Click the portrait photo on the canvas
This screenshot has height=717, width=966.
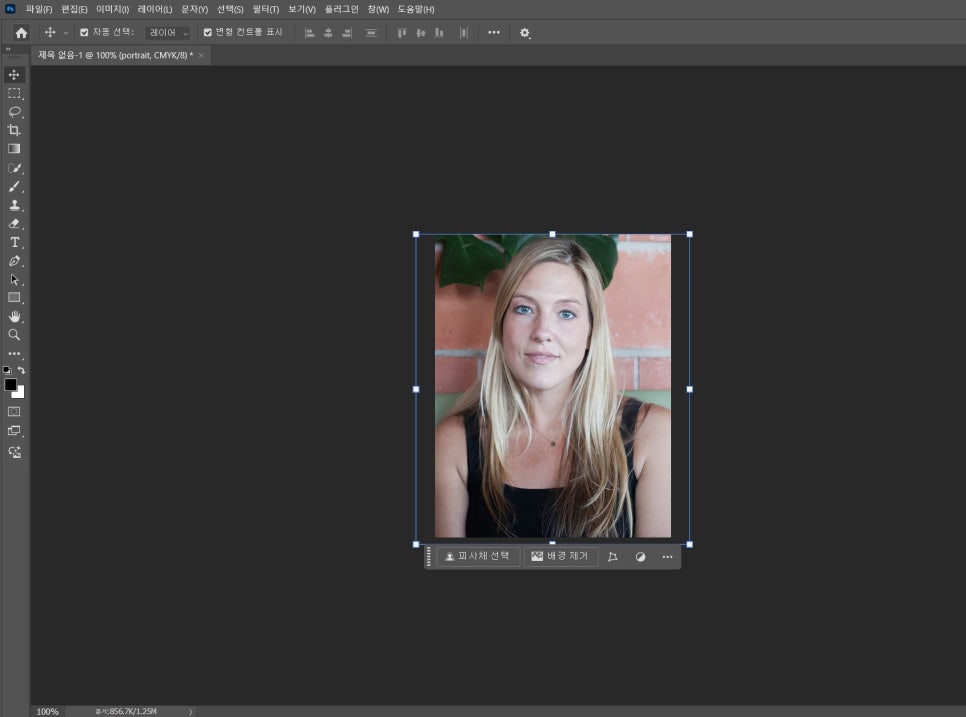pyautogui.click(x=553, y=386)
